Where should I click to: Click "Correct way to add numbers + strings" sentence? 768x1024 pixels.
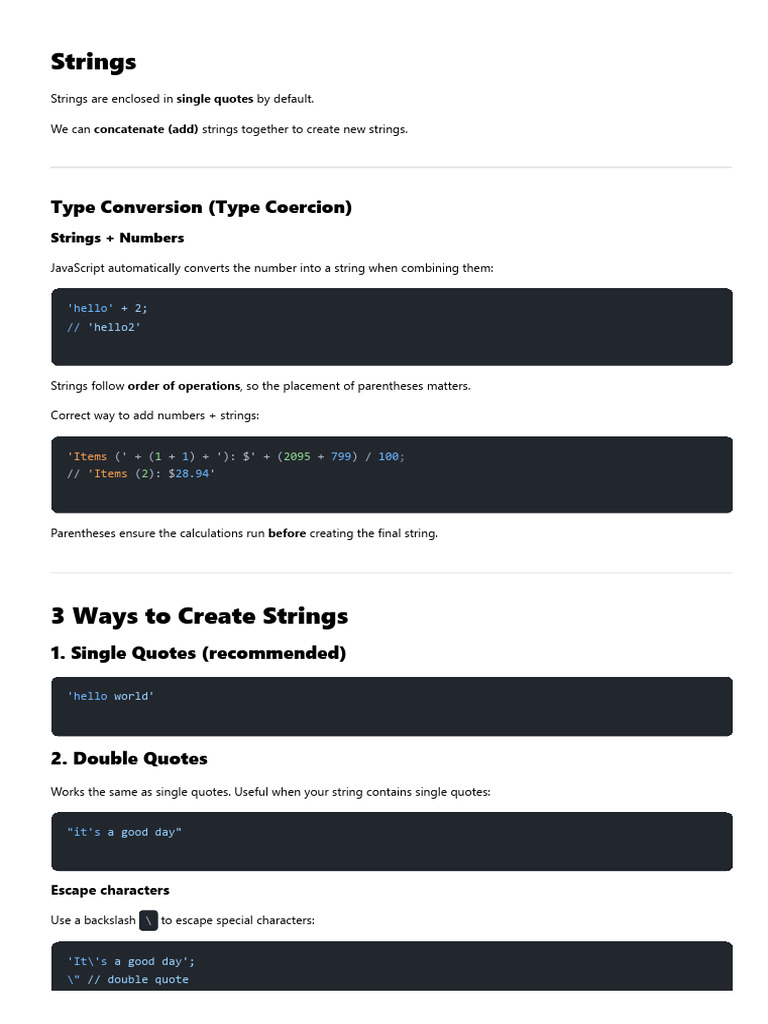pyautogui.click(x=154, y=415)
